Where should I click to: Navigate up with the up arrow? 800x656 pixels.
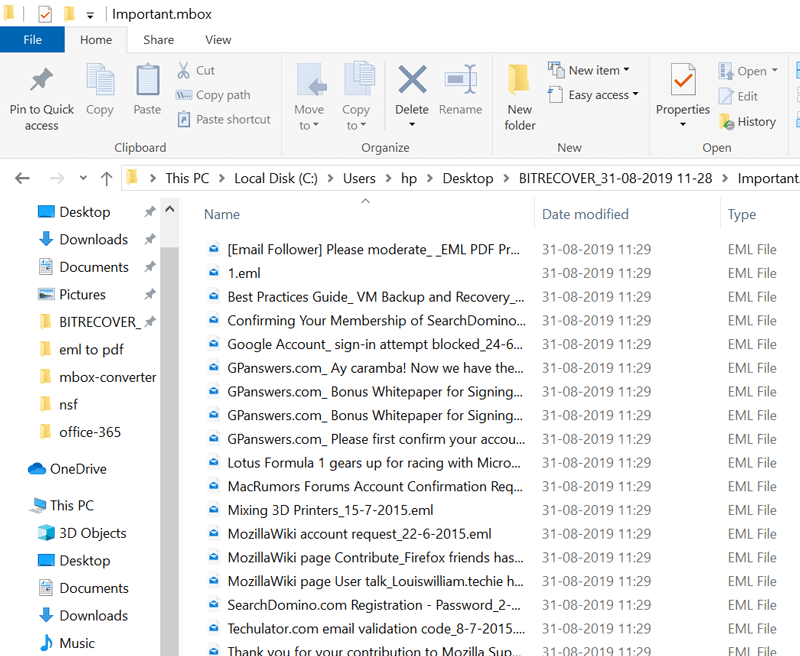(x=107, y=179)
